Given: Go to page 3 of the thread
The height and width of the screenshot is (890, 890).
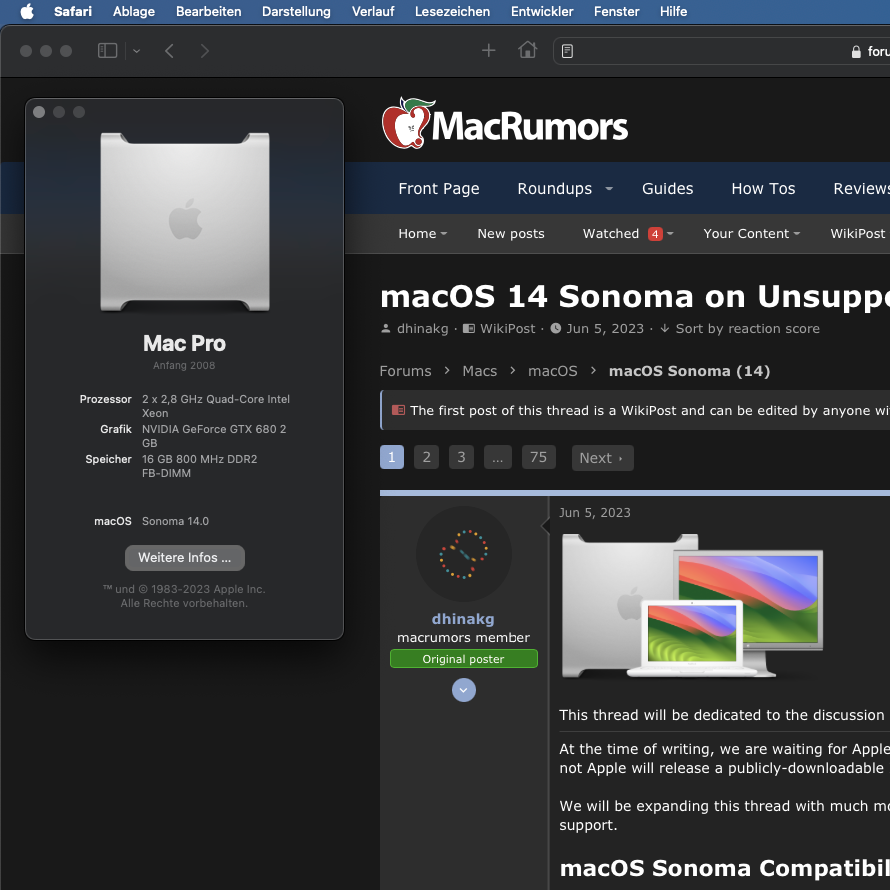Looking at the screenshot, I should pyautogui.click(x=461, y=457).
